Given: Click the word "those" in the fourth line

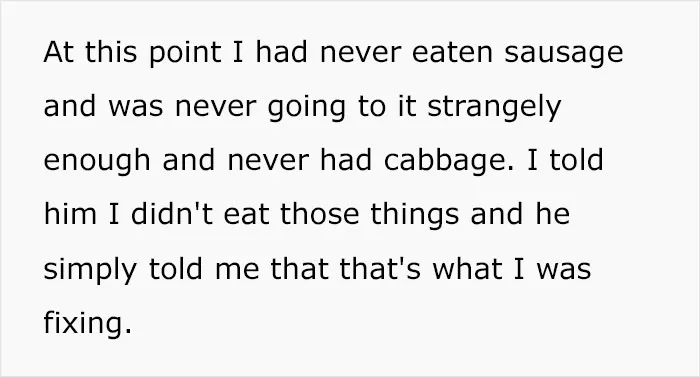Looking at the screenshot, I should (319, 213).
